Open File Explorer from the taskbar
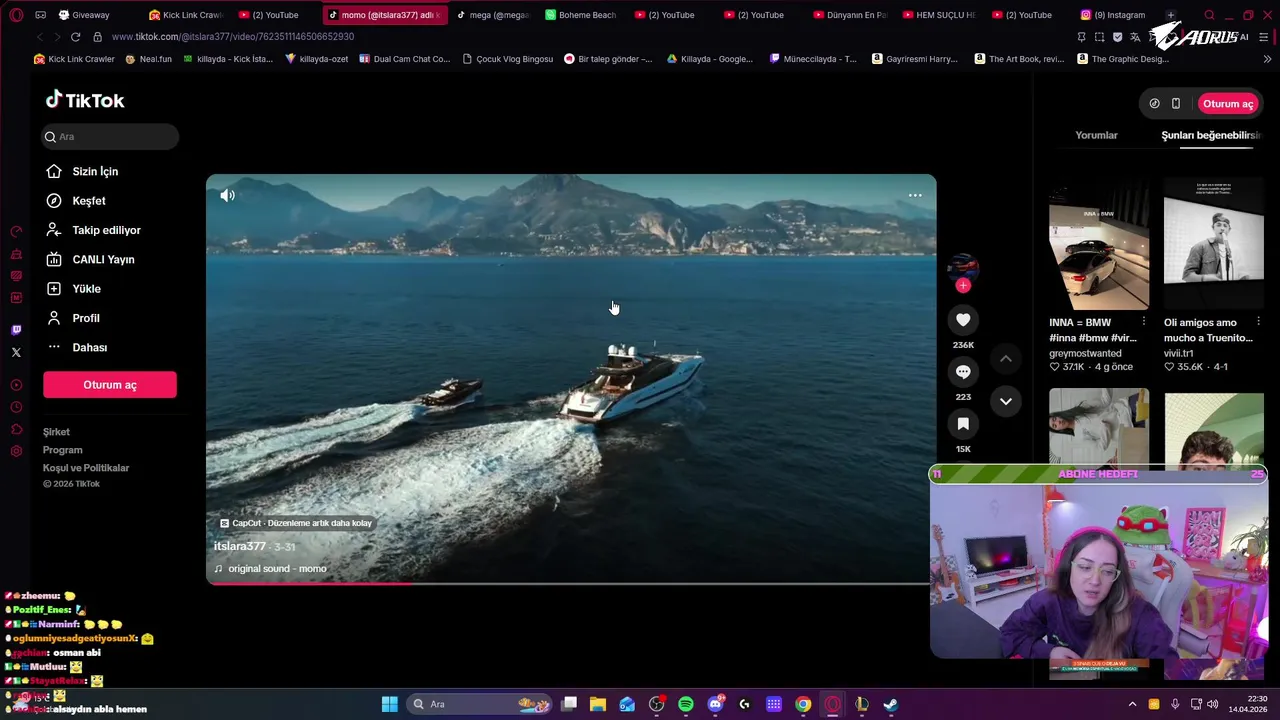This screenshot has width=1280, height=720. (598, 704)
